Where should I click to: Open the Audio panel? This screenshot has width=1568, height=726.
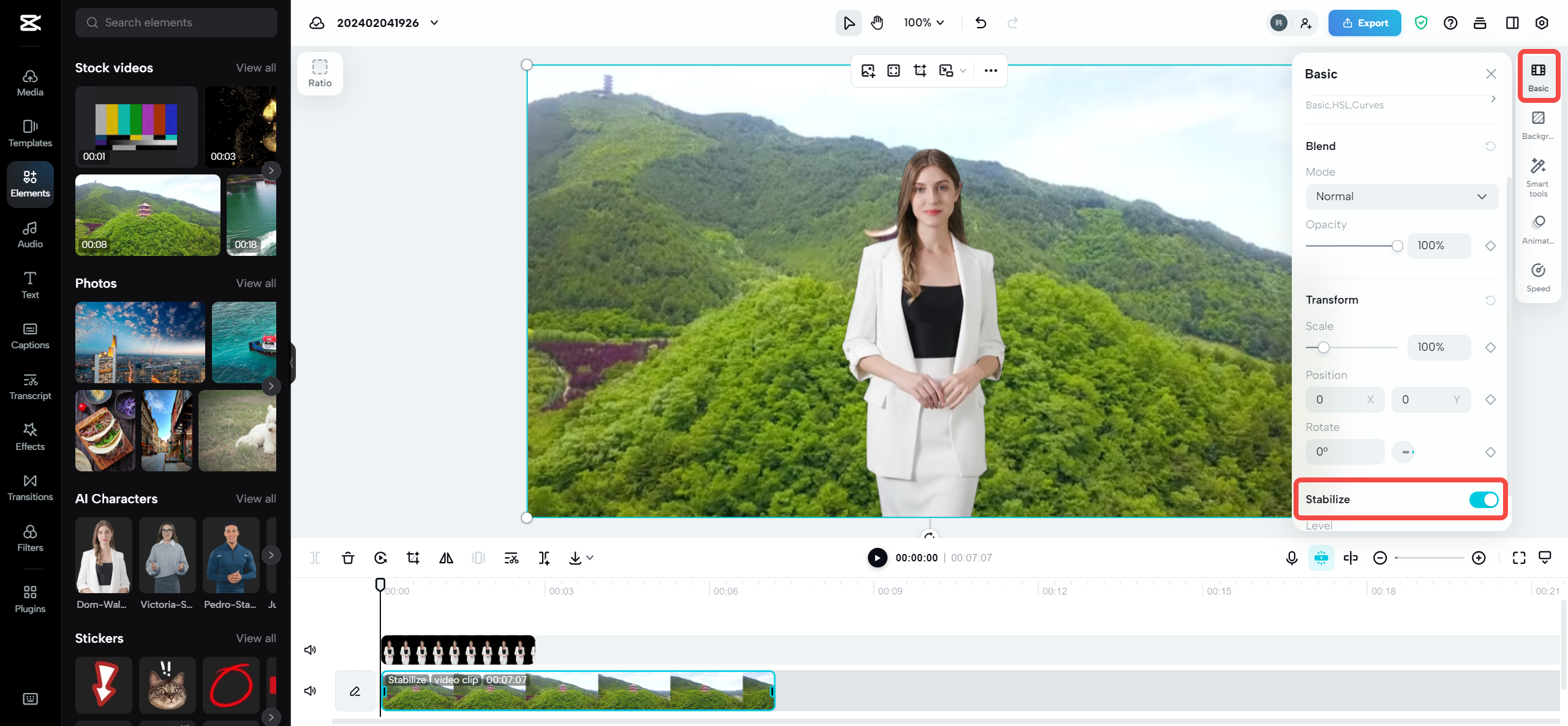[29, 234]
